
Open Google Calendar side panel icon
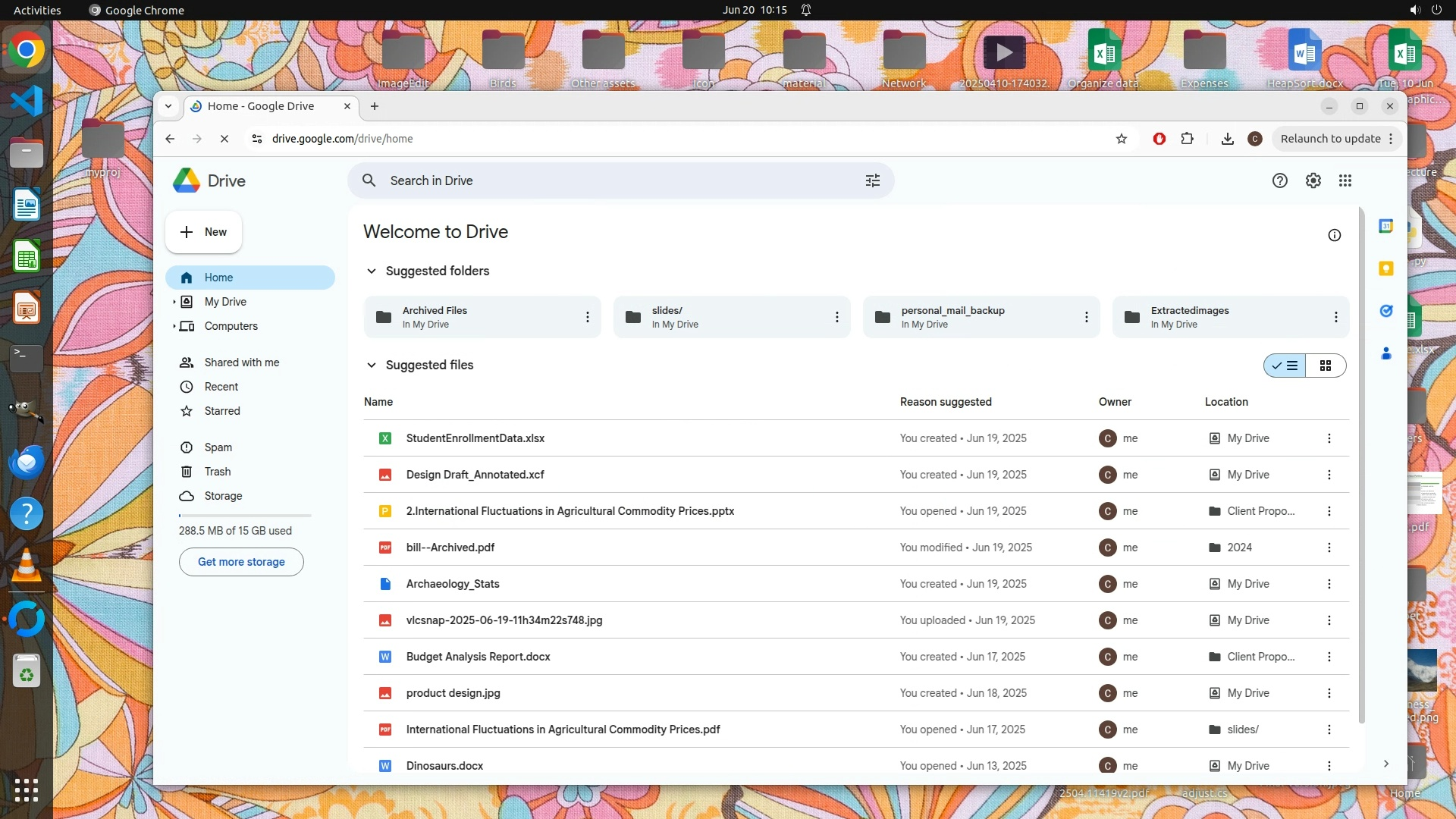(x=1385, y=226)
